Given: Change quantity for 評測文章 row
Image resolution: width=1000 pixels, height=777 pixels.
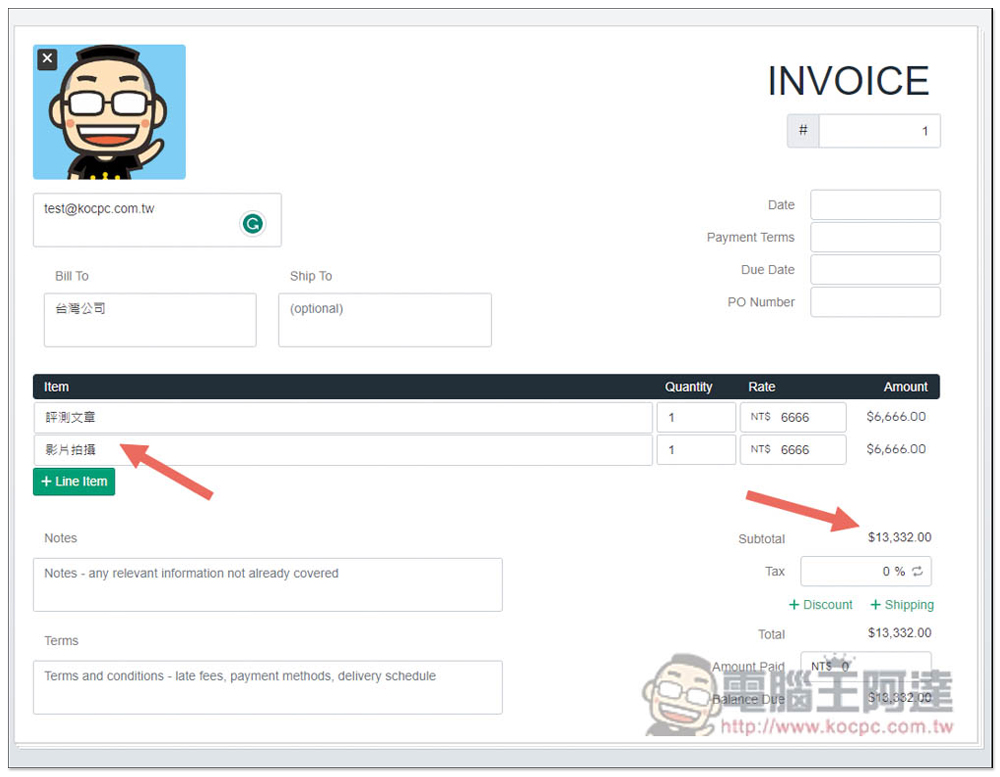Looking at the screenshot, I should coord(696,417).
